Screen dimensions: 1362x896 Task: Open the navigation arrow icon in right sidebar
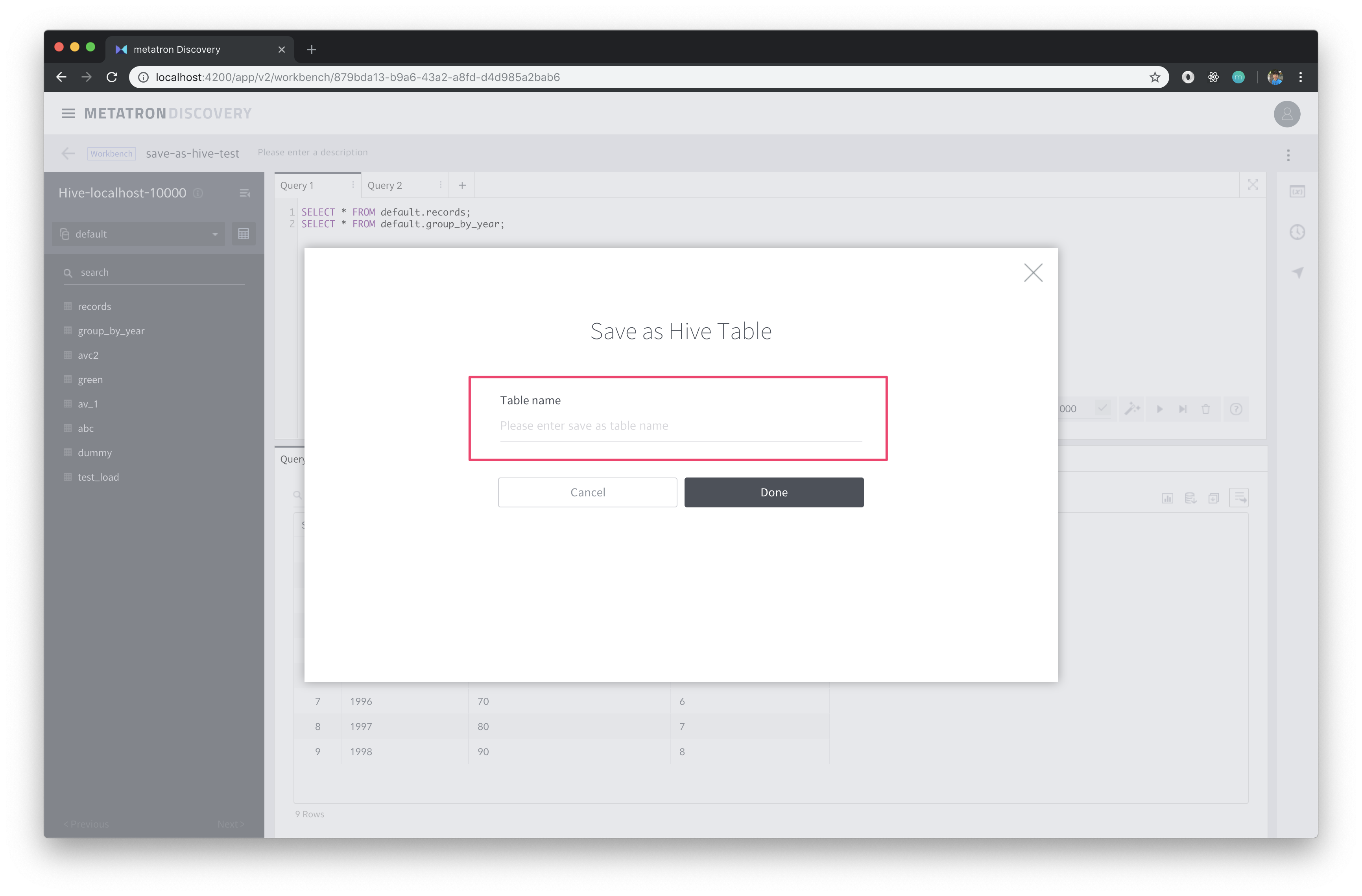coord(1297,272)
